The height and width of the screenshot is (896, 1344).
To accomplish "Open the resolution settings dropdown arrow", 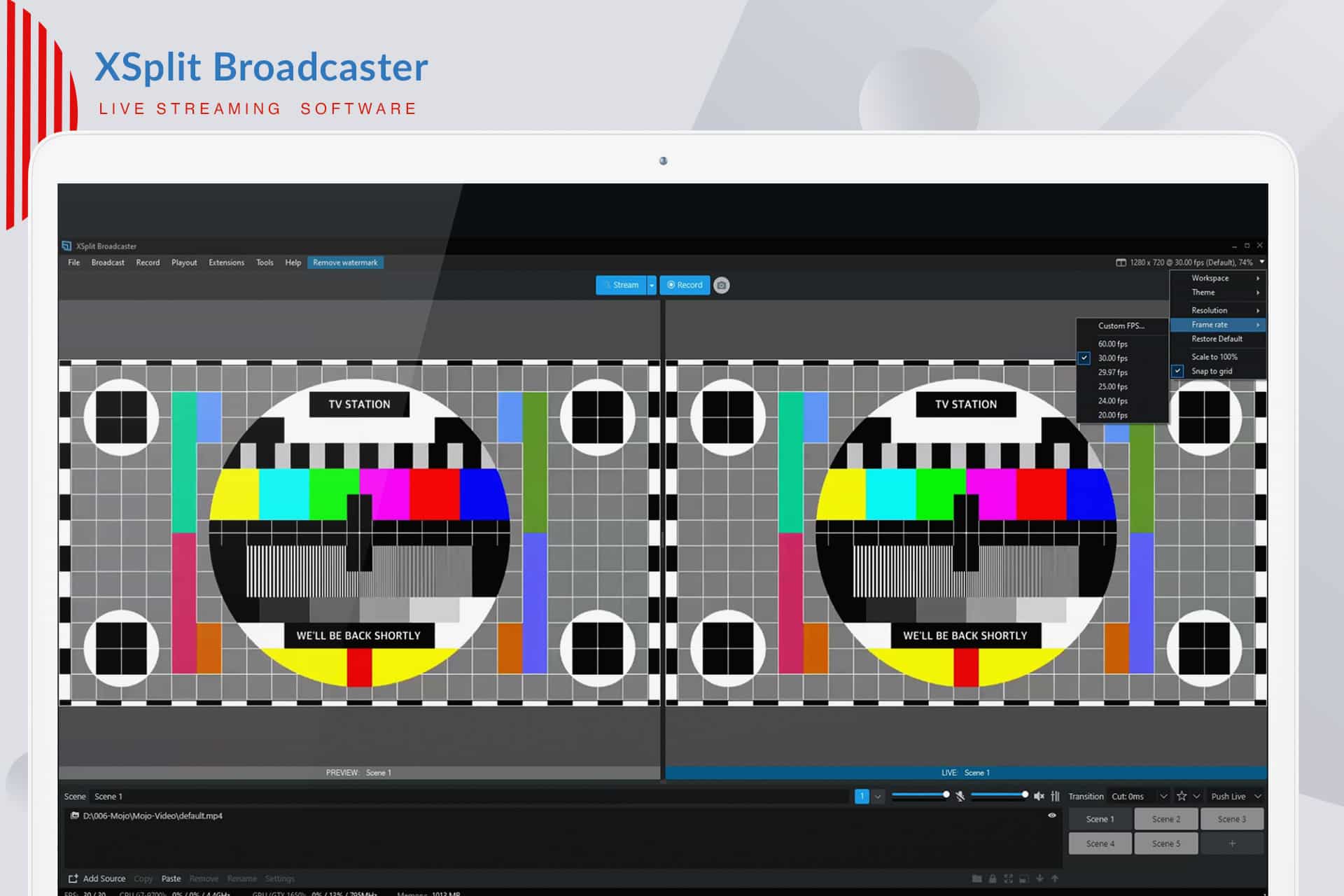I will click(1261, 262).
